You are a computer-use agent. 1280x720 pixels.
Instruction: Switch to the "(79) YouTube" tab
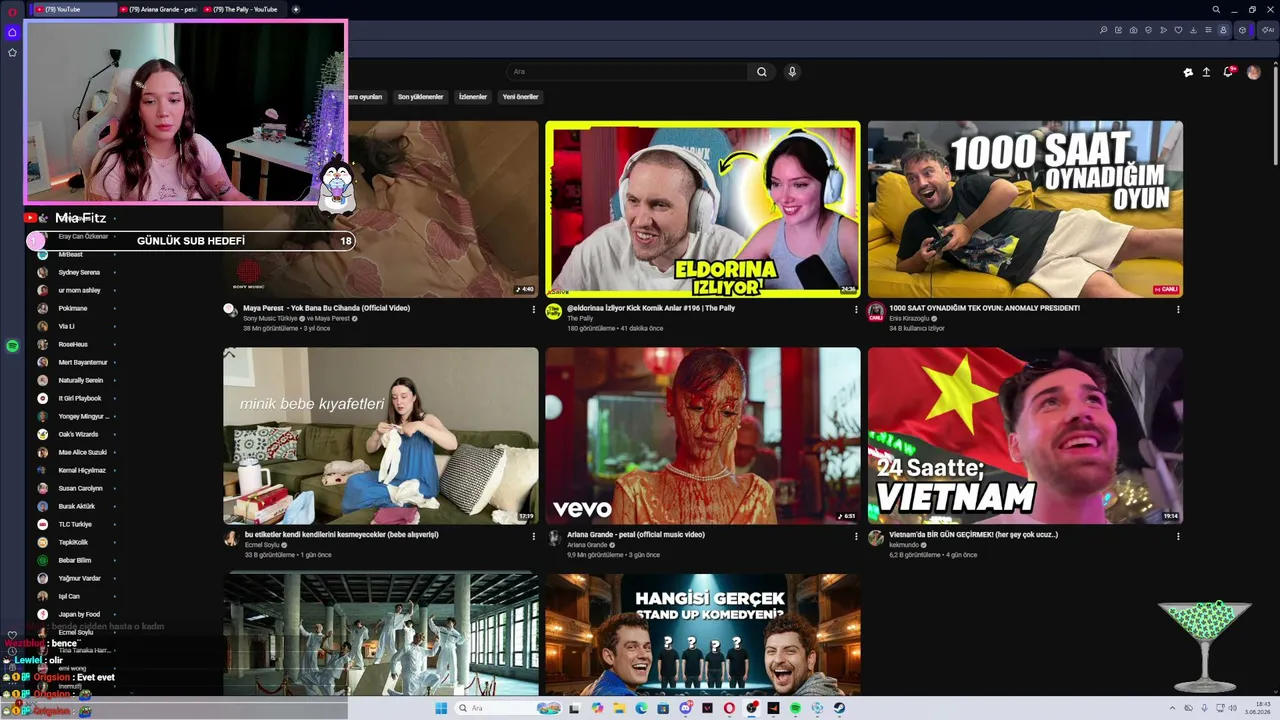coord(75,9)
